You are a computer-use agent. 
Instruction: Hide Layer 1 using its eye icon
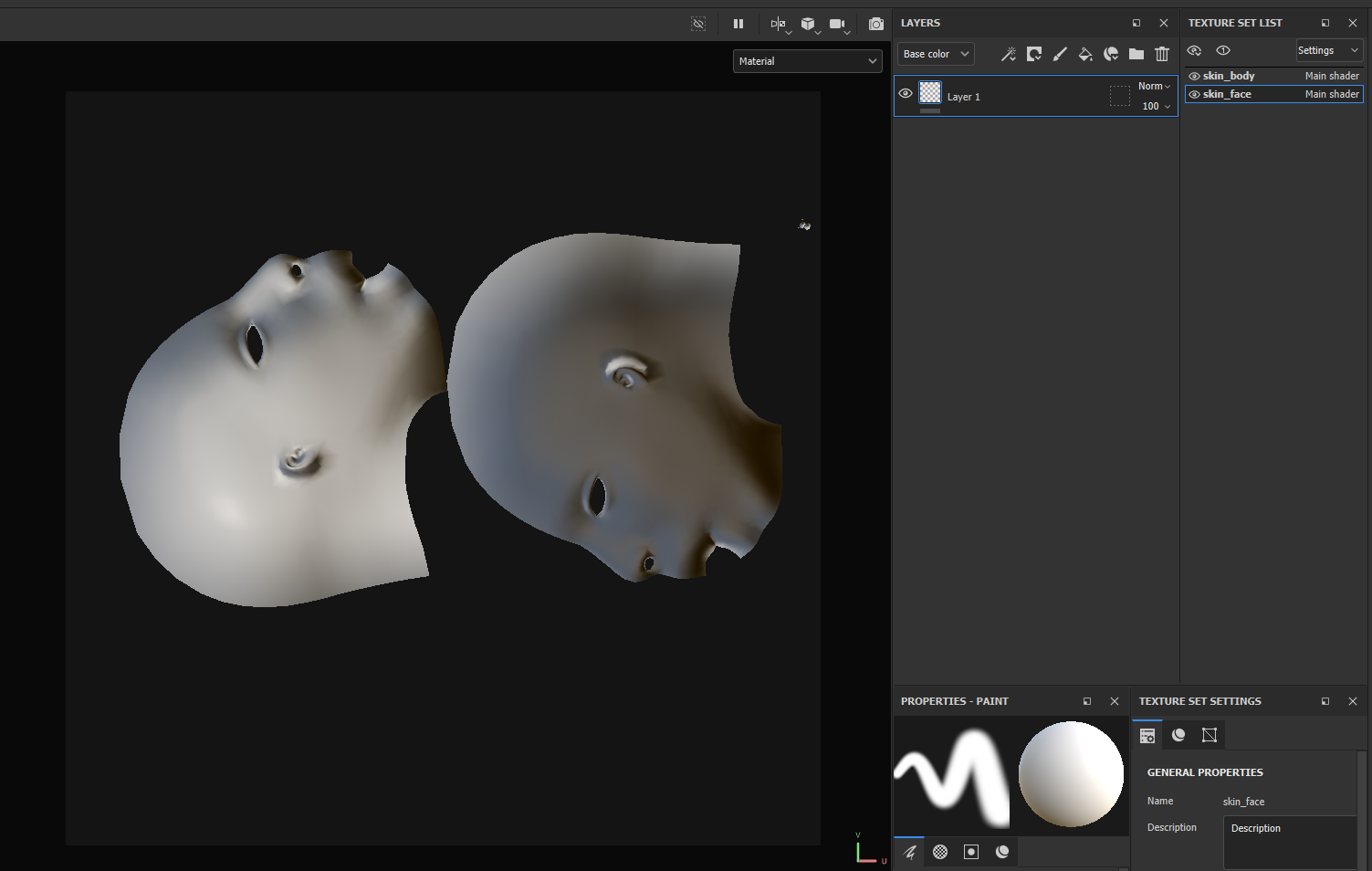(906, 94)
